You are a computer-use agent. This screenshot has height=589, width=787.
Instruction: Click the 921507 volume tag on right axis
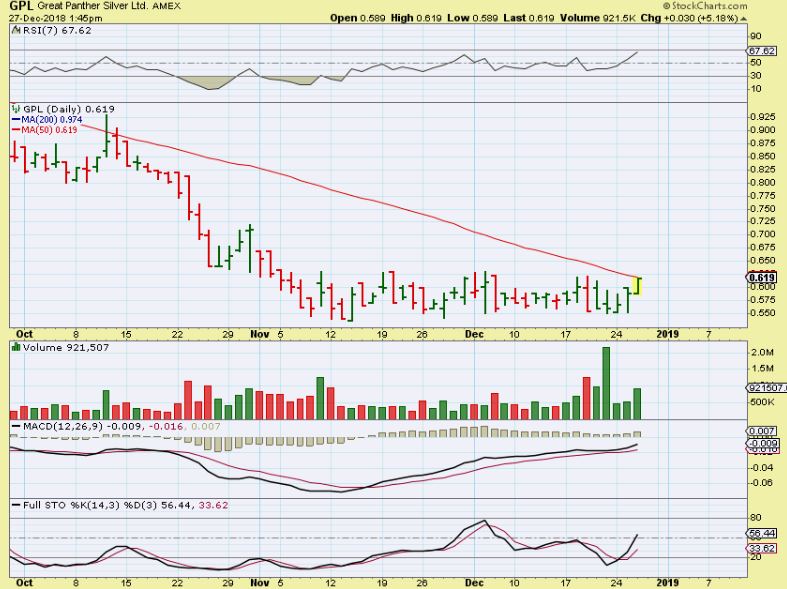point(766,388)
